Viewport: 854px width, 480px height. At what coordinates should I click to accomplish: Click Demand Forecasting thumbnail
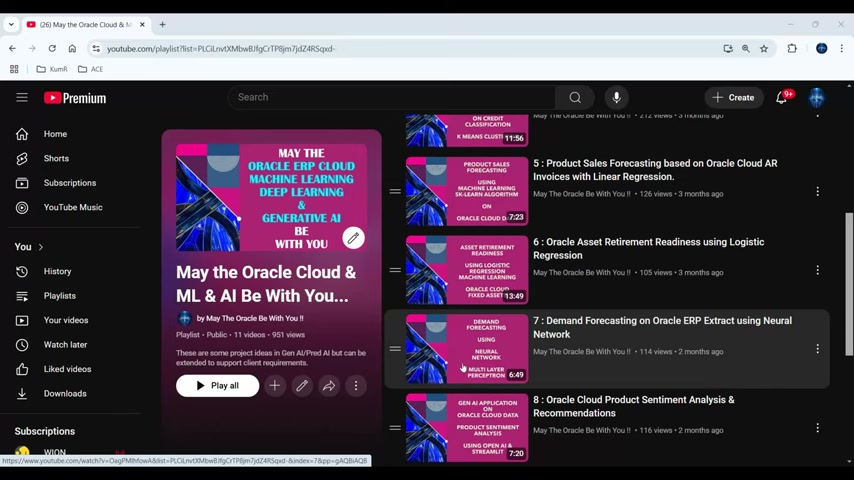(467, 349)
